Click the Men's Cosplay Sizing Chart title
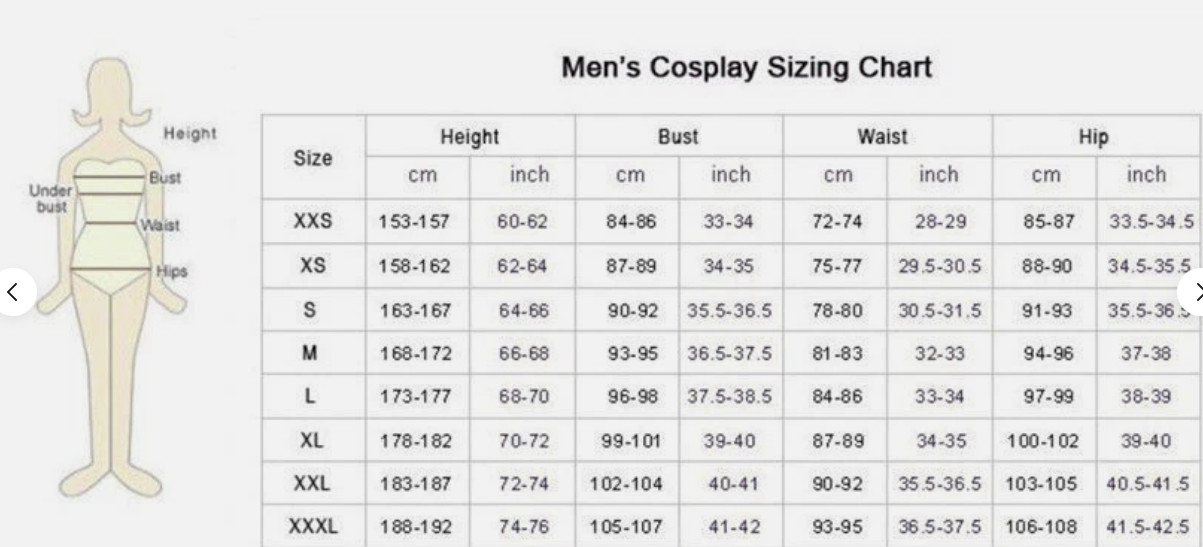Screen dimensions: 1203x547 746,68
